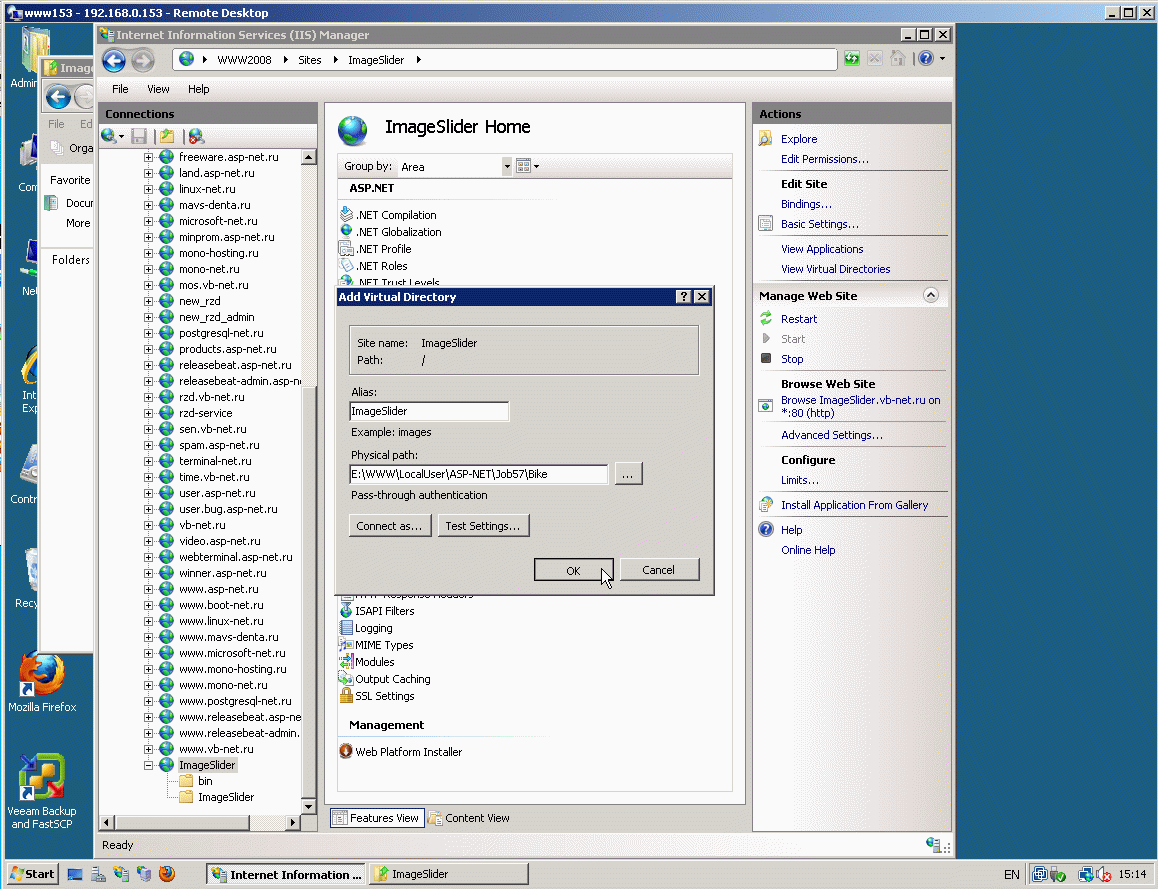
Task: Click the Connections tree scroll up arrow
Action: (x=309, y=157)
